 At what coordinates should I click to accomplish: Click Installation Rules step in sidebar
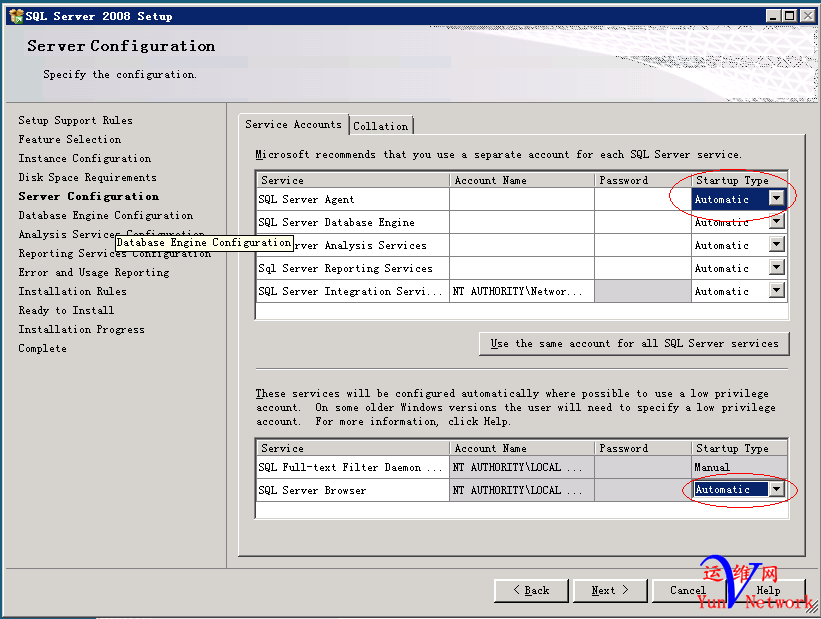pyautogui.click(x=72, y=291)
